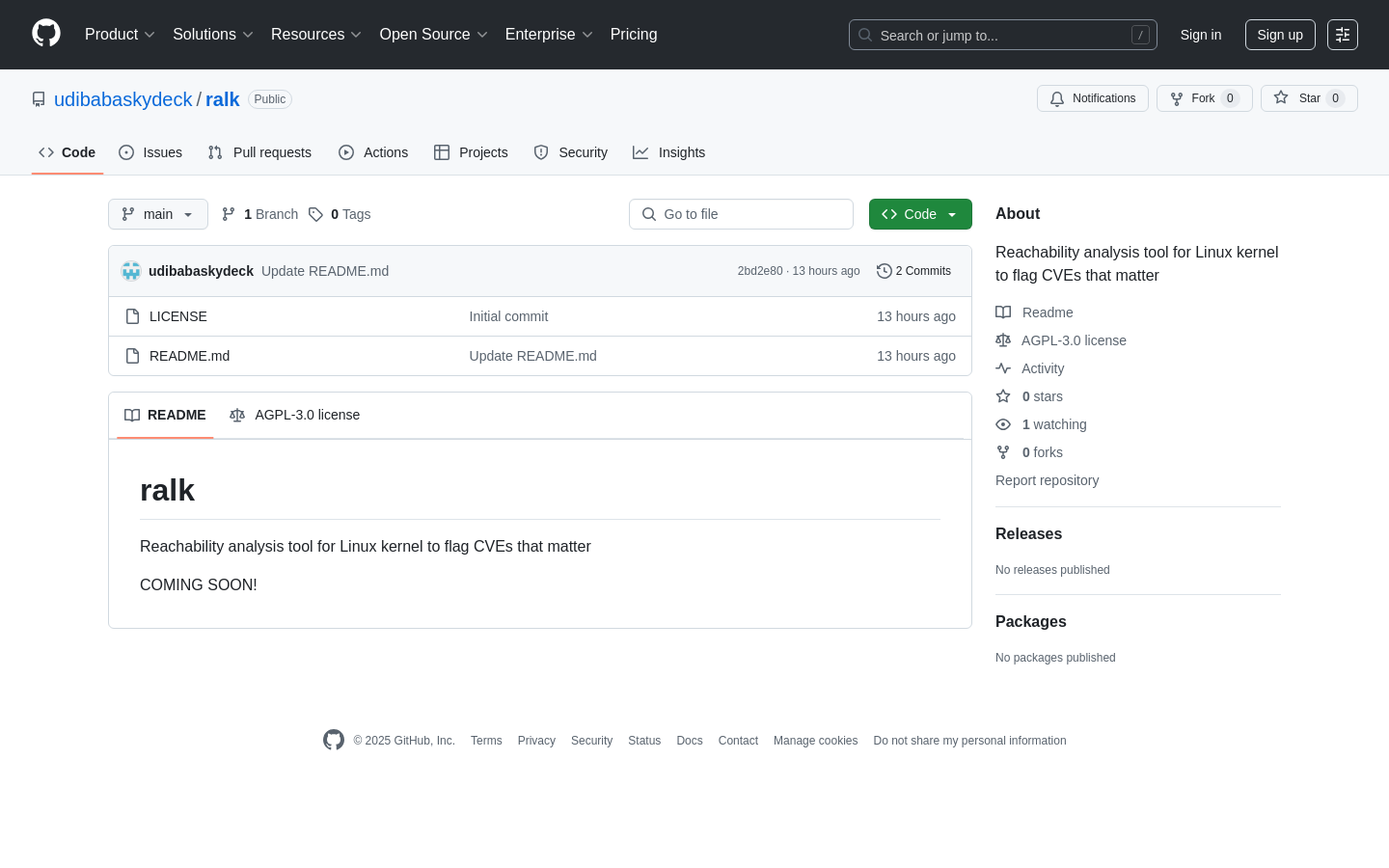Open the LICENSE file

[178, 316]
